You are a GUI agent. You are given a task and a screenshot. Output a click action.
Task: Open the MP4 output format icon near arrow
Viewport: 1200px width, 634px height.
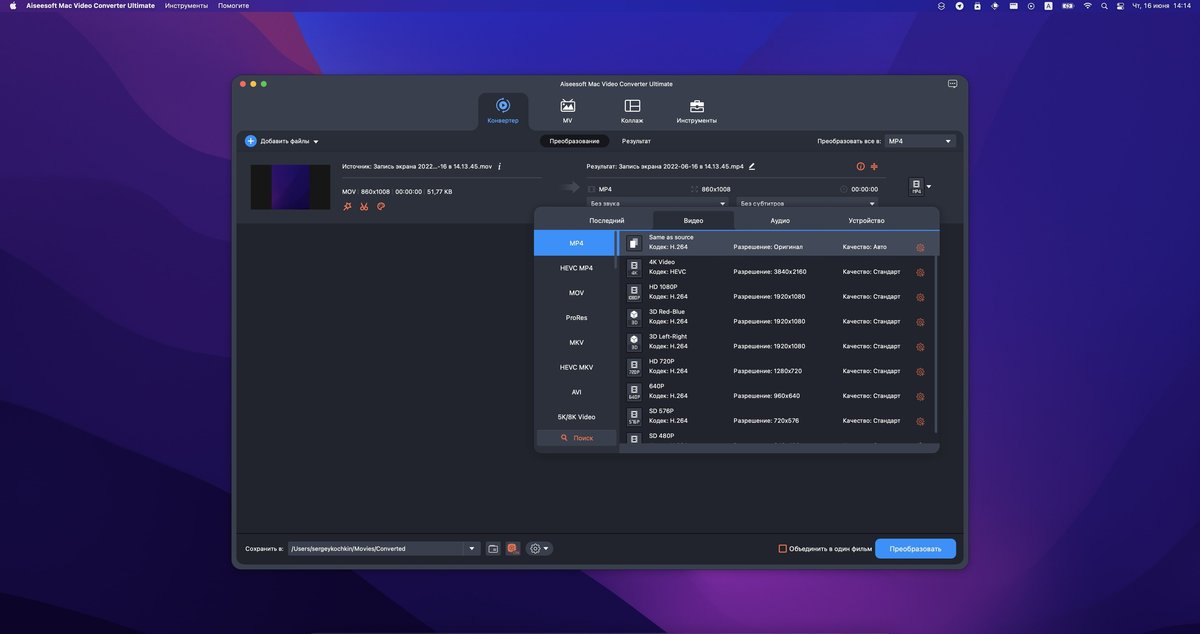pos(916,186)
